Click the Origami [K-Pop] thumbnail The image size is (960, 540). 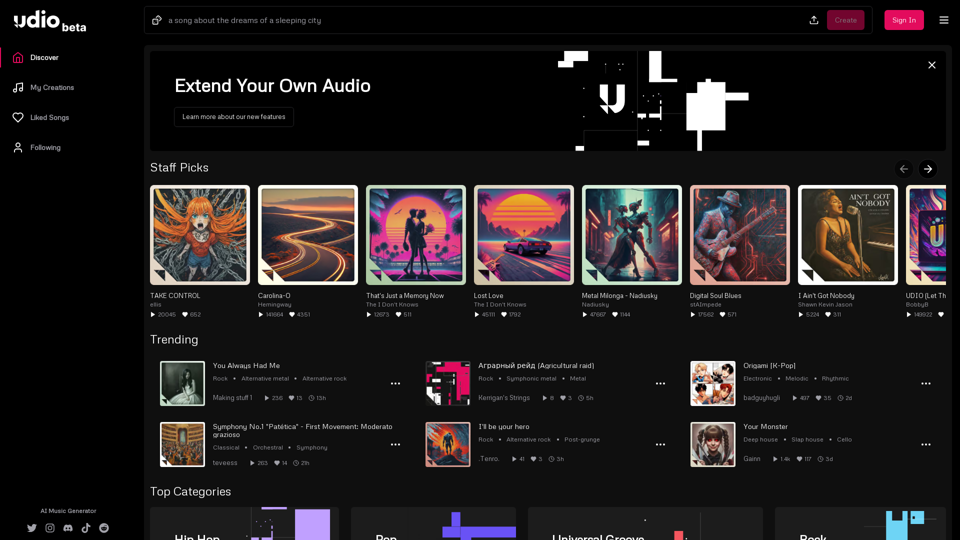(713, 383)
